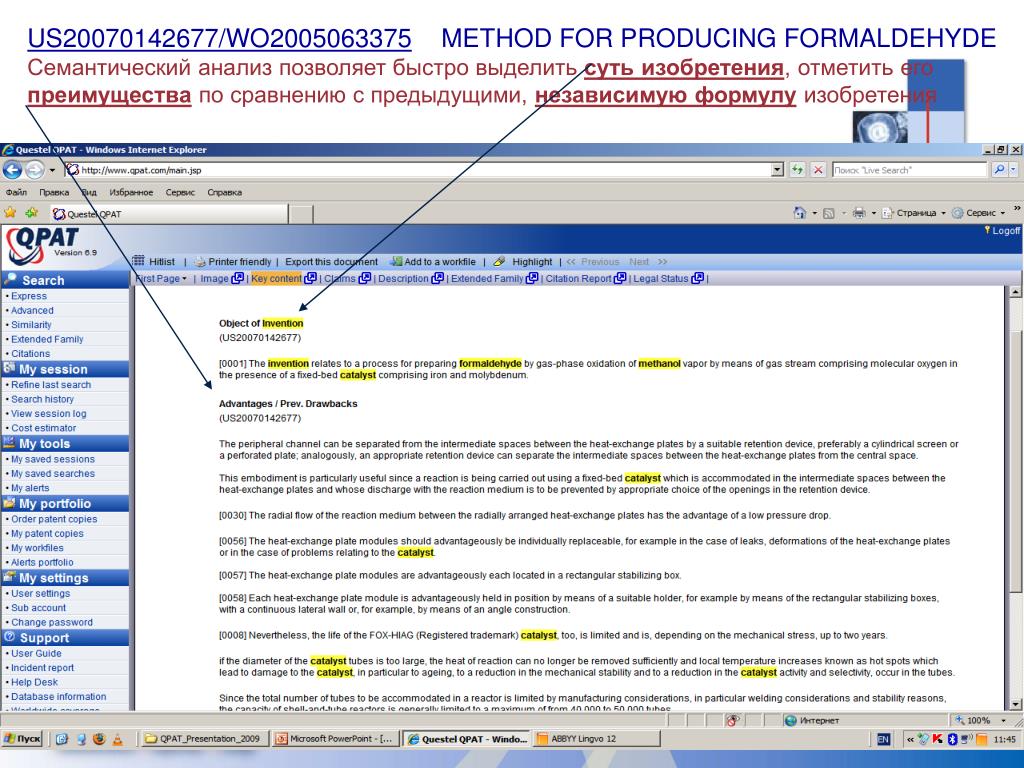Open Cost estimator link
The width and height of the screenshot is (1024, 768).
[43, 428]
